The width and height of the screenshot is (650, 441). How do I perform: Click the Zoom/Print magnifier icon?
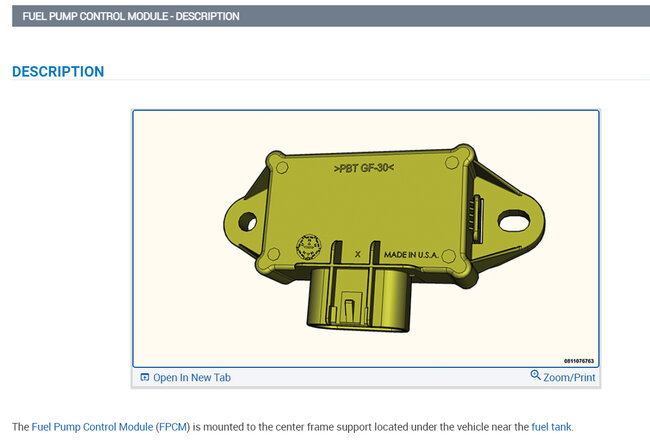(x=535, y=375)
